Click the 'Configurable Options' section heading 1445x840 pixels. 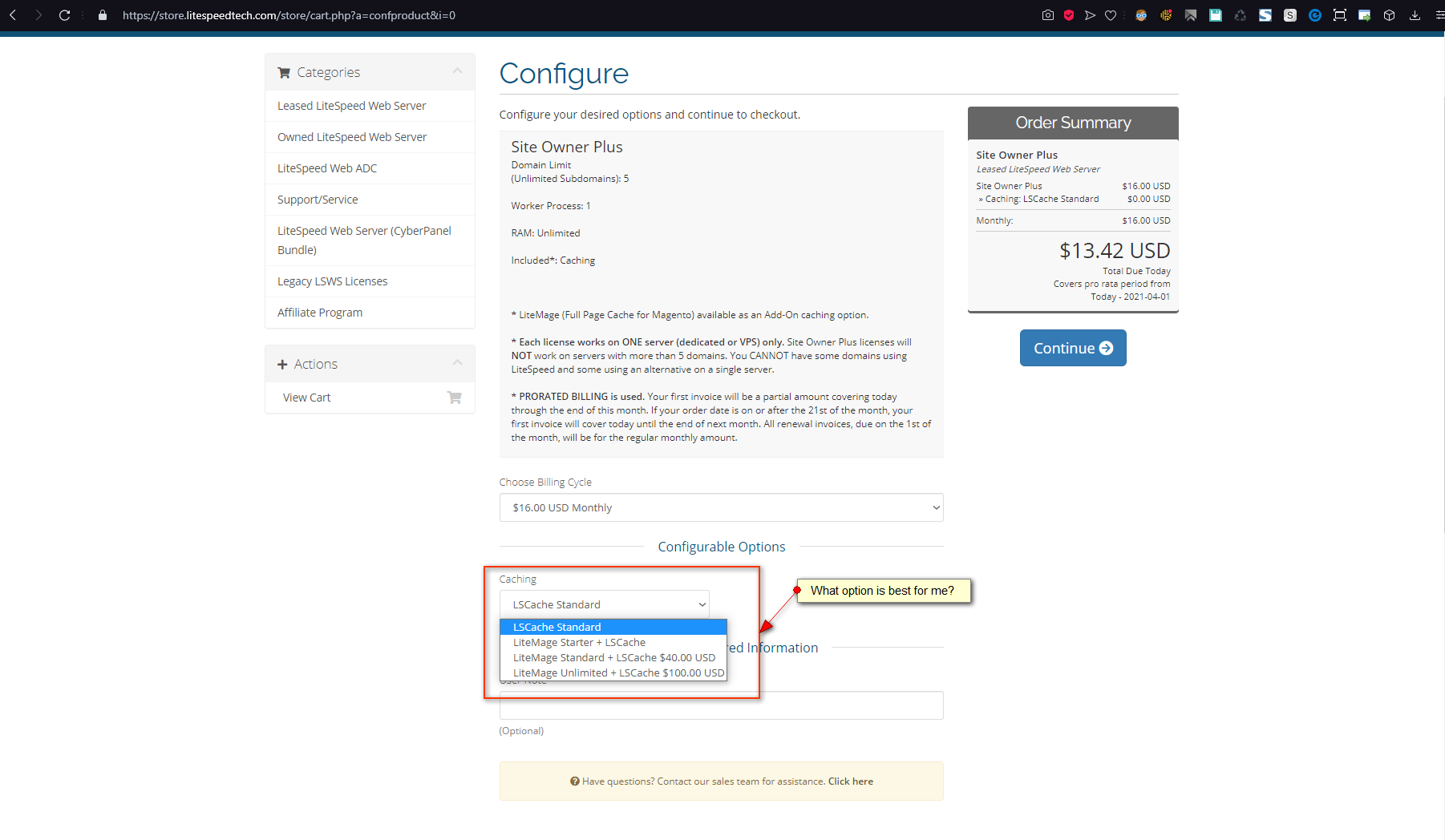722,547
